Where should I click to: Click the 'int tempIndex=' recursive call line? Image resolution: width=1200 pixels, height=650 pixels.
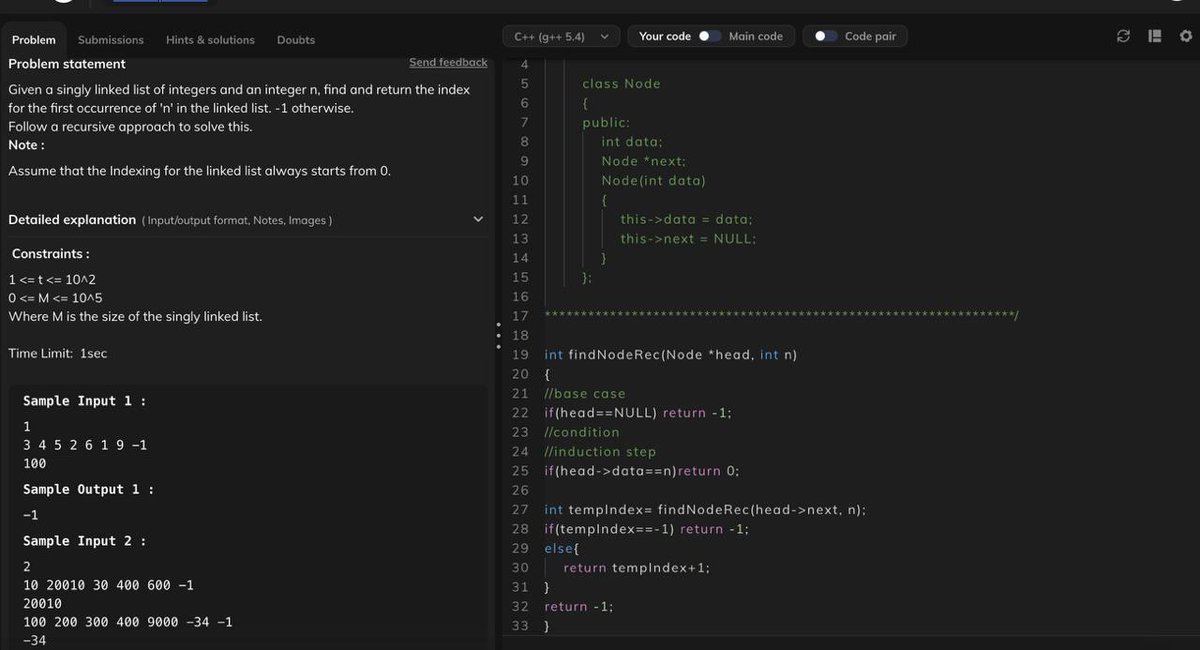[705, 510]
